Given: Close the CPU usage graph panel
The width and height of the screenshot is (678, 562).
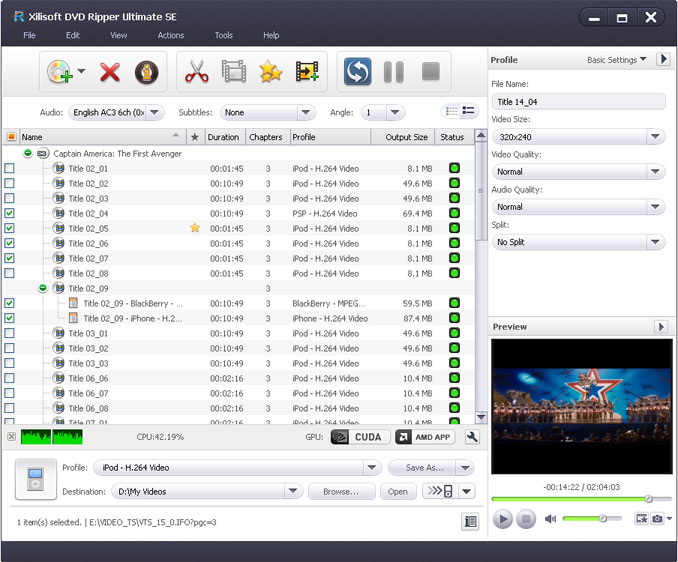Looking at the screenshot, I should click(12, 437).
